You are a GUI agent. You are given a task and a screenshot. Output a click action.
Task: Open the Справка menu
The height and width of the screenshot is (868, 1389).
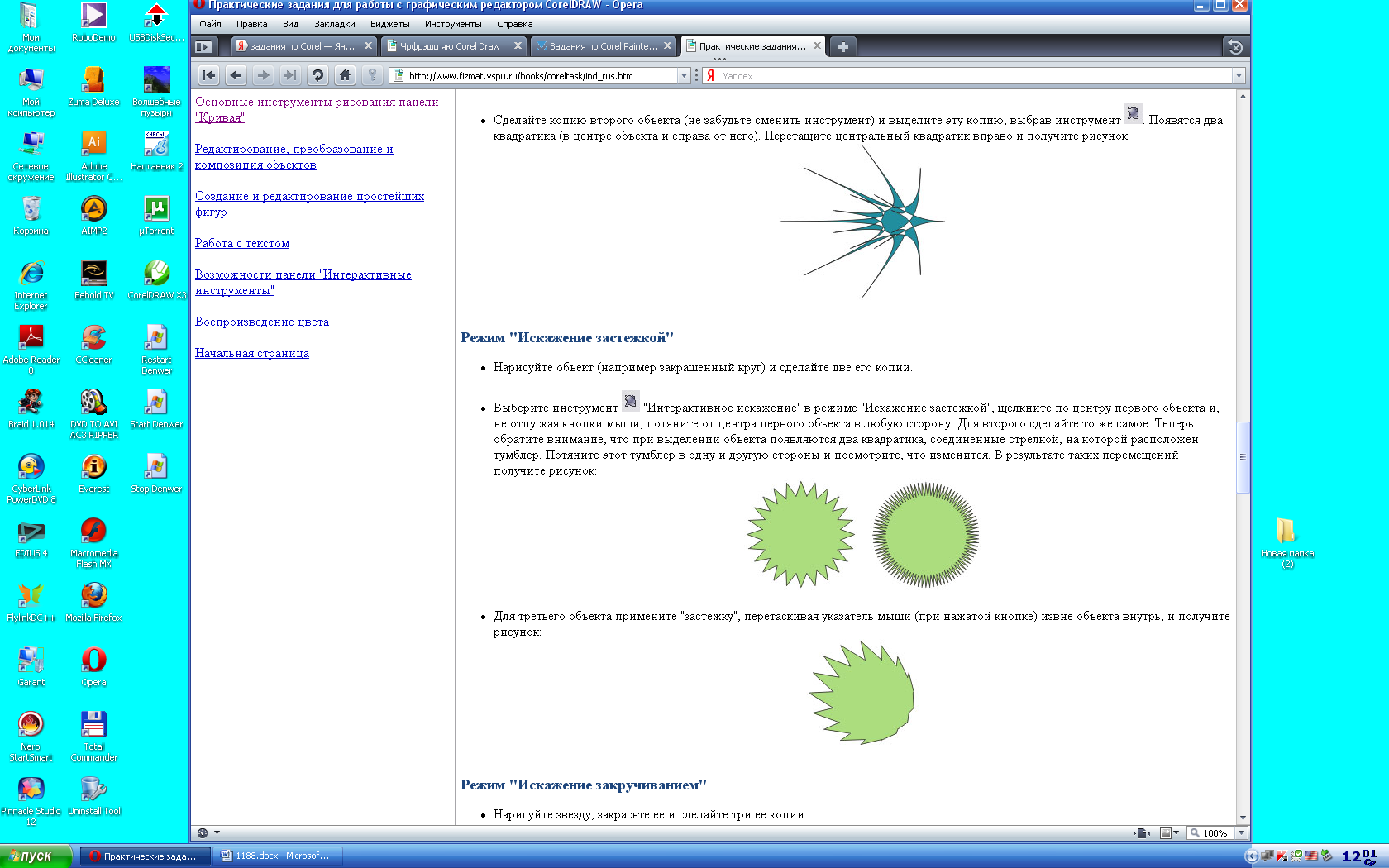point(515,24)
